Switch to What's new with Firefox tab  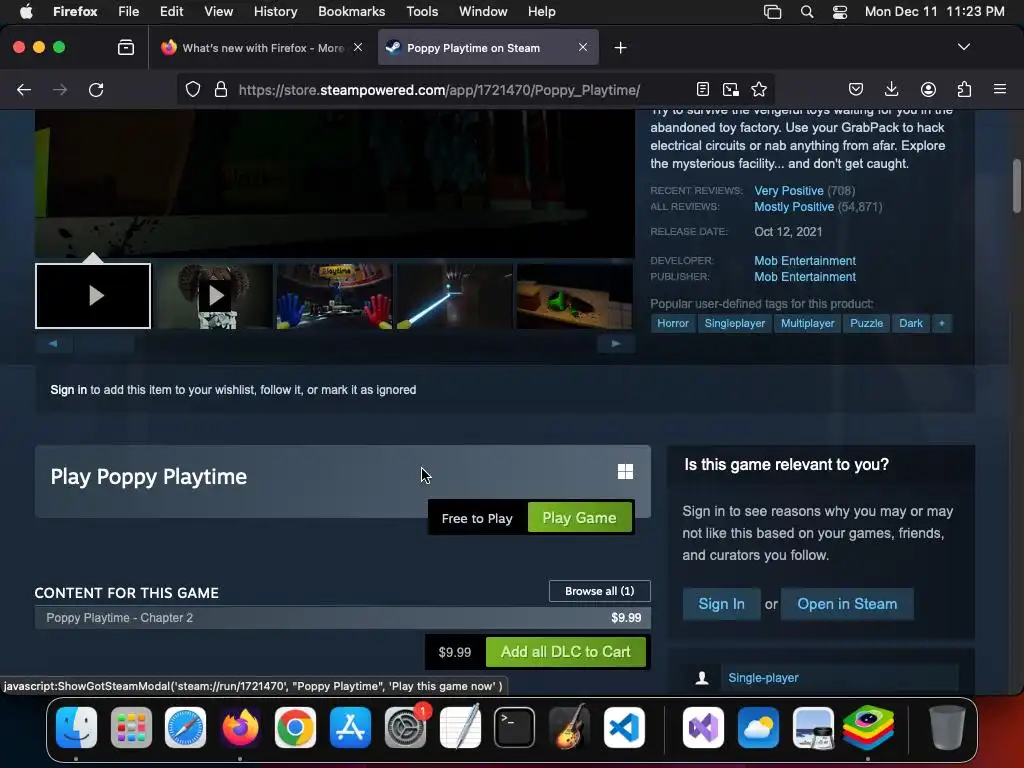(x=262, y=48)
